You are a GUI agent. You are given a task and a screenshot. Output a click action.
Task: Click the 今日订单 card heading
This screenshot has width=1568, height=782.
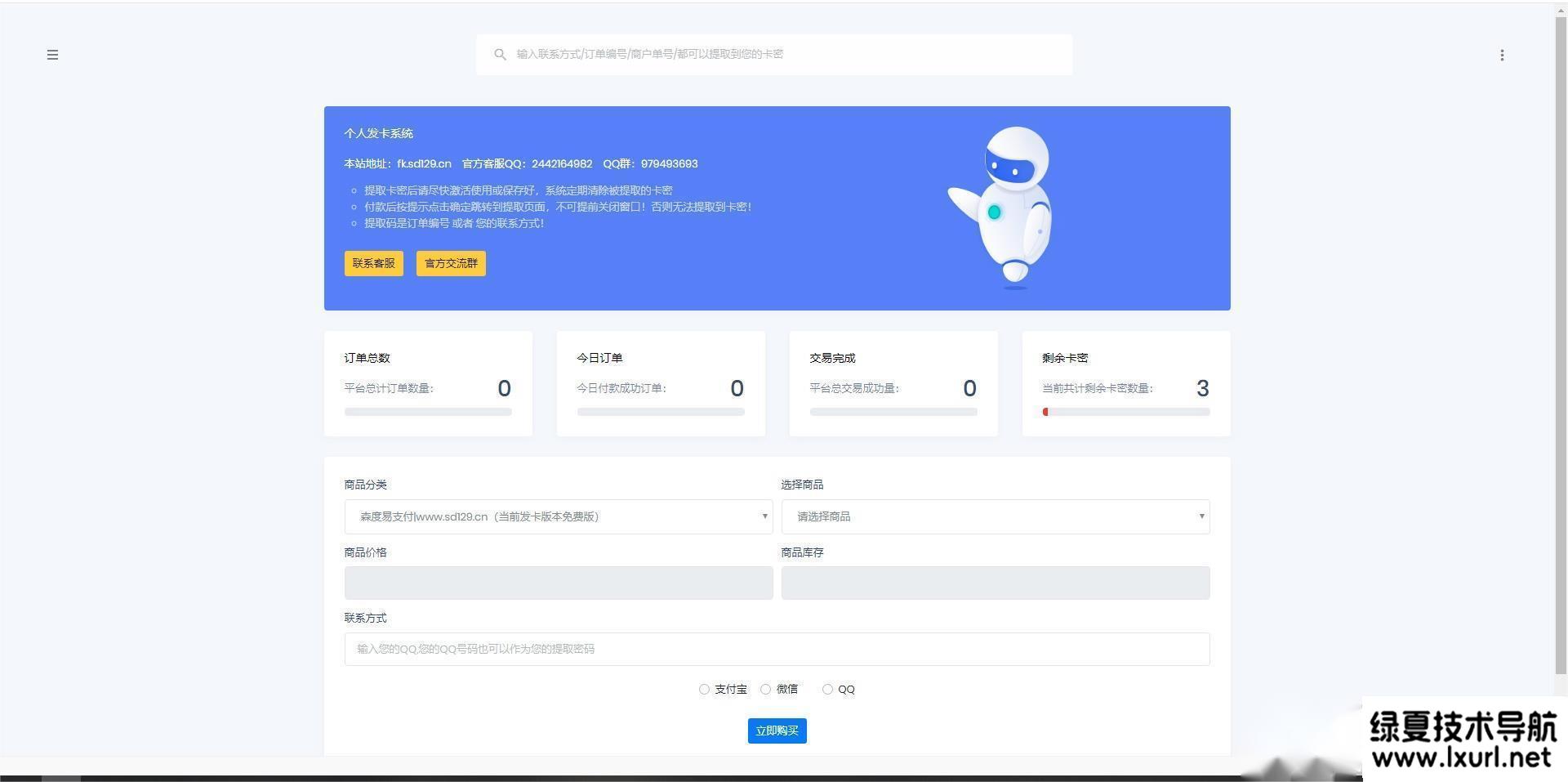(599, 358)
